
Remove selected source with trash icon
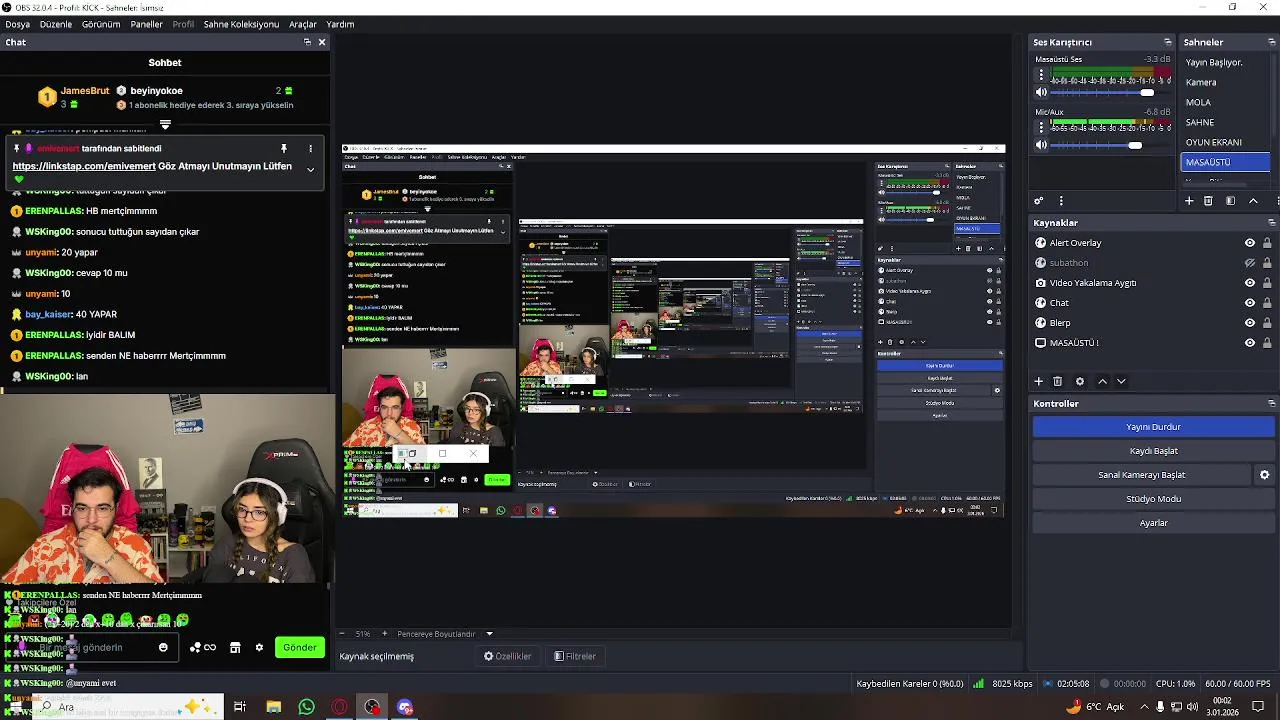coord(1058,381)
